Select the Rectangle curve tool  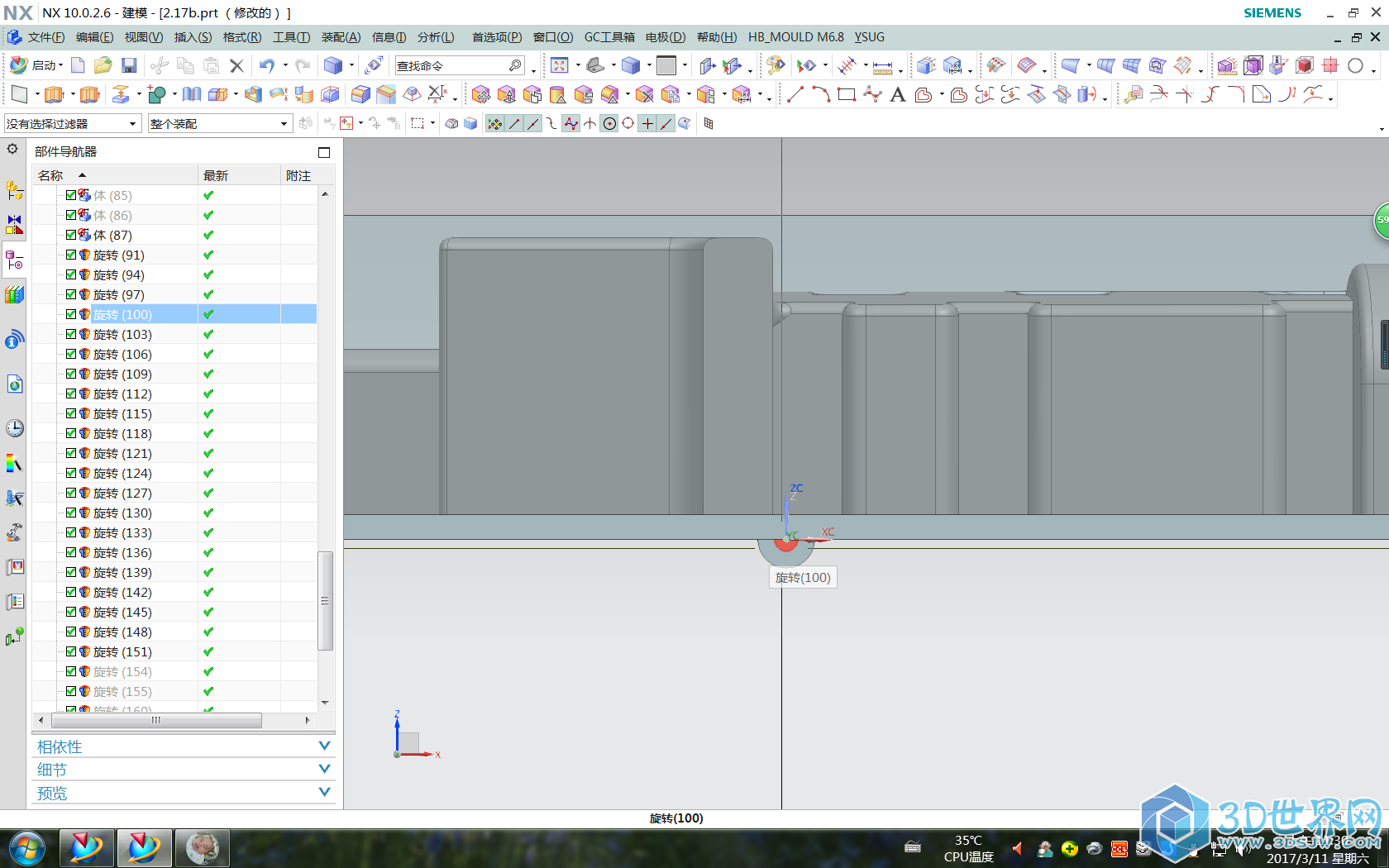pos(847,94)
